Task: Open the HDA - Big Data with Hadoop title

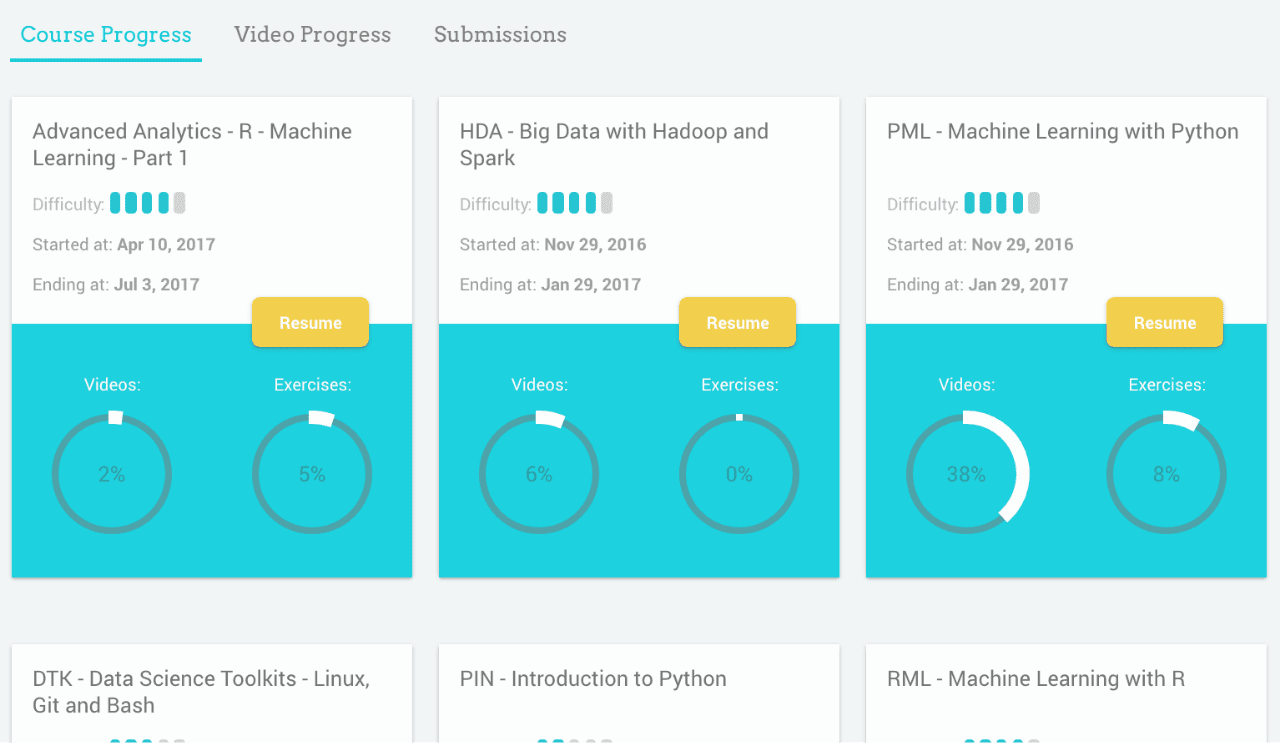Action: click(x=614, y=145)
